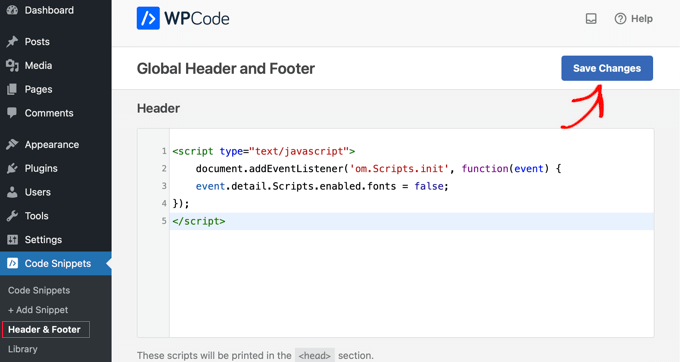The width and height of the screenshot is (680, 362).
Task: Click the Code Snippets WPCode icon in sidebar
Action: 13,263
